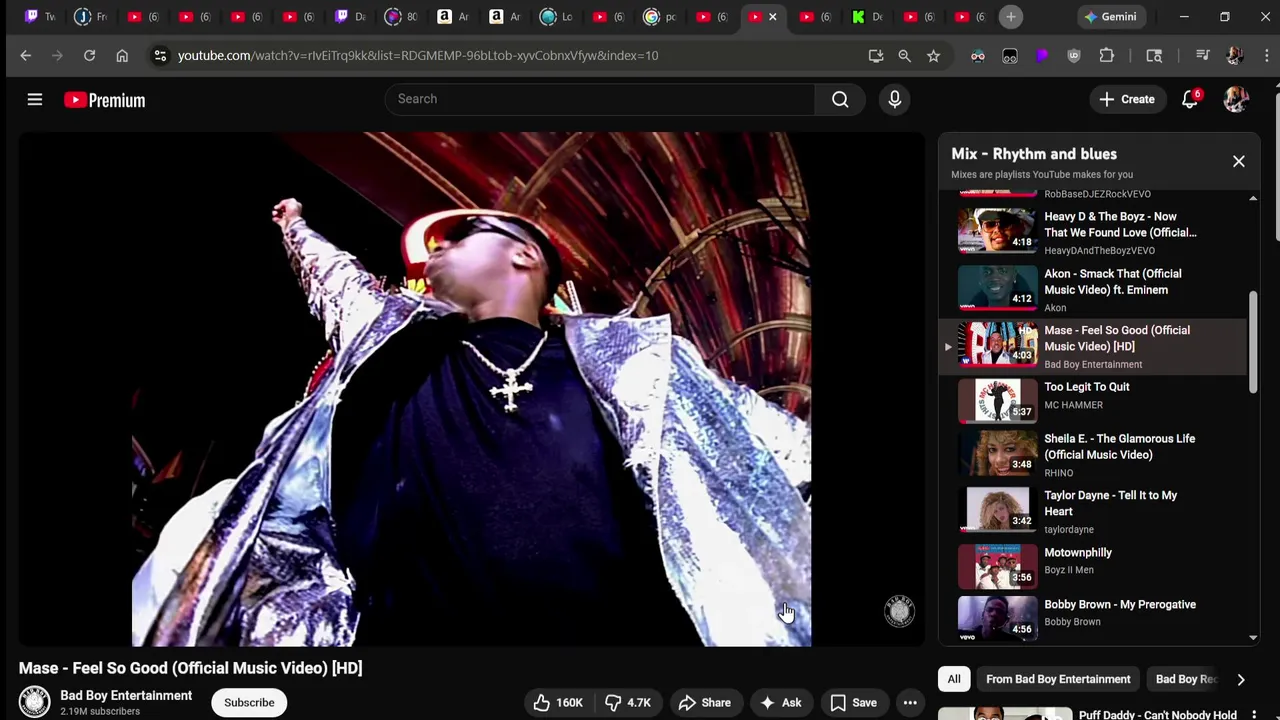
Task: Play Sheila E. The Glamorous Life
Action: point(1095,455)
